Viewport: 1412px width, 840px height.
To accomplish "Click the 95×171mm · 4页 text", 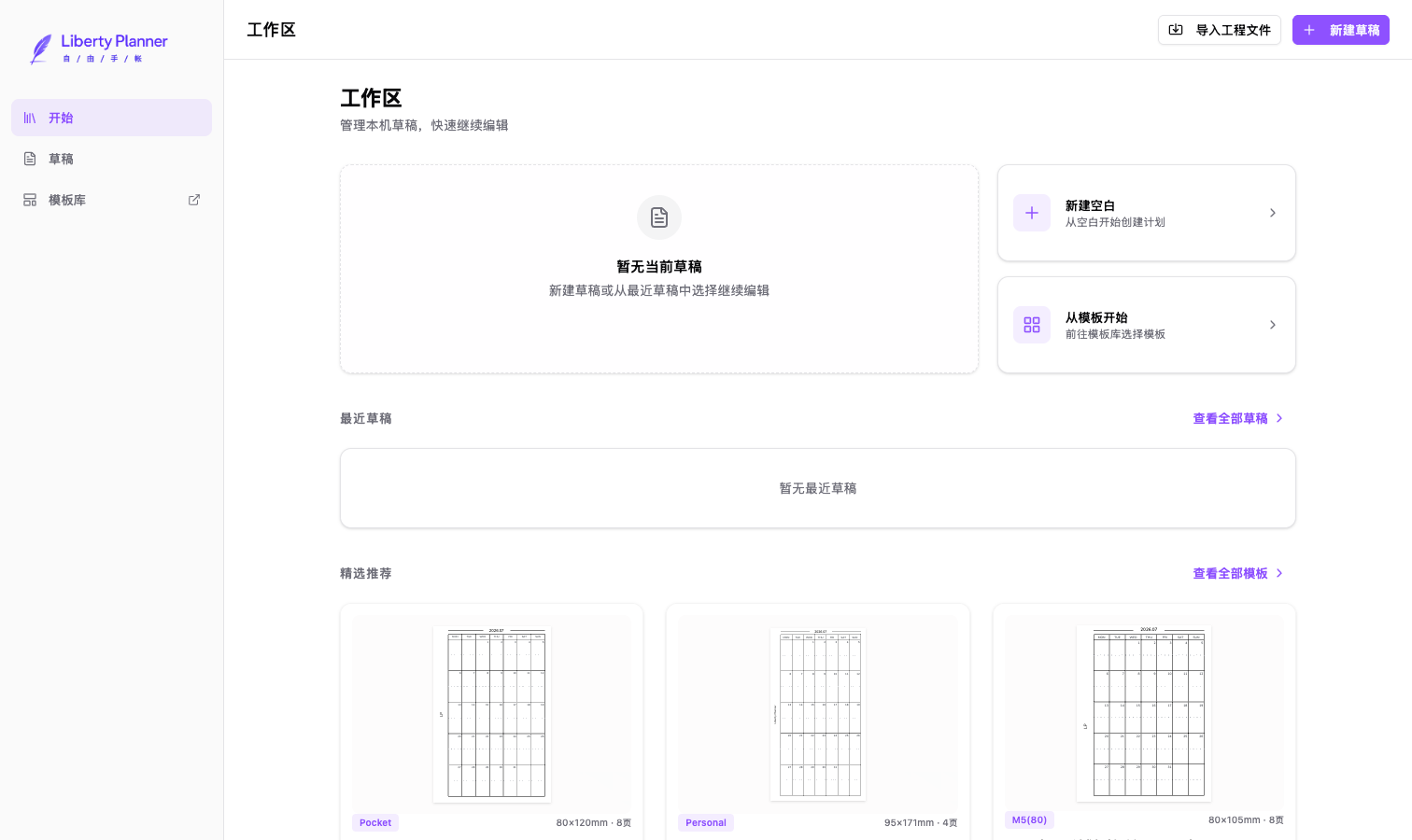I will [921, 822].
